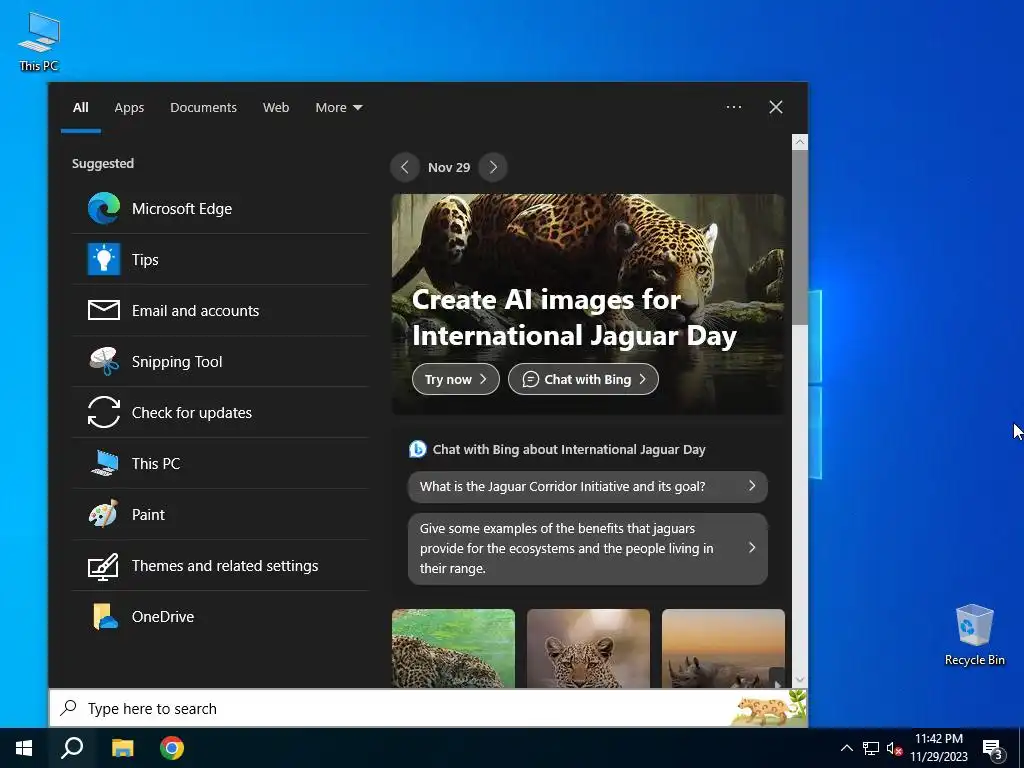Click the Nov 29 date label

pos(449,167)
